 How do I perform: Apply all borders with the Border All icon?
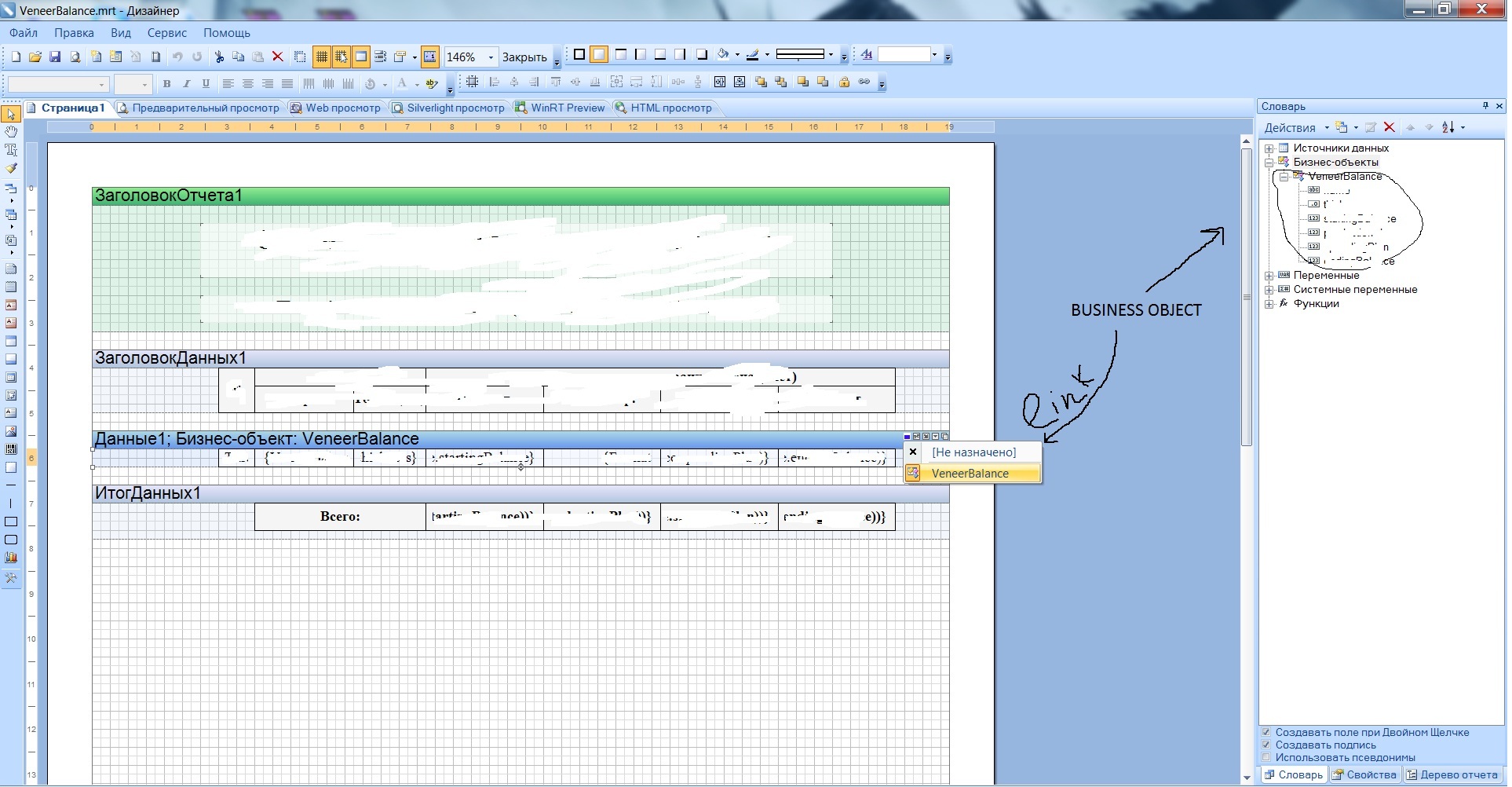[x=579, y=55]
